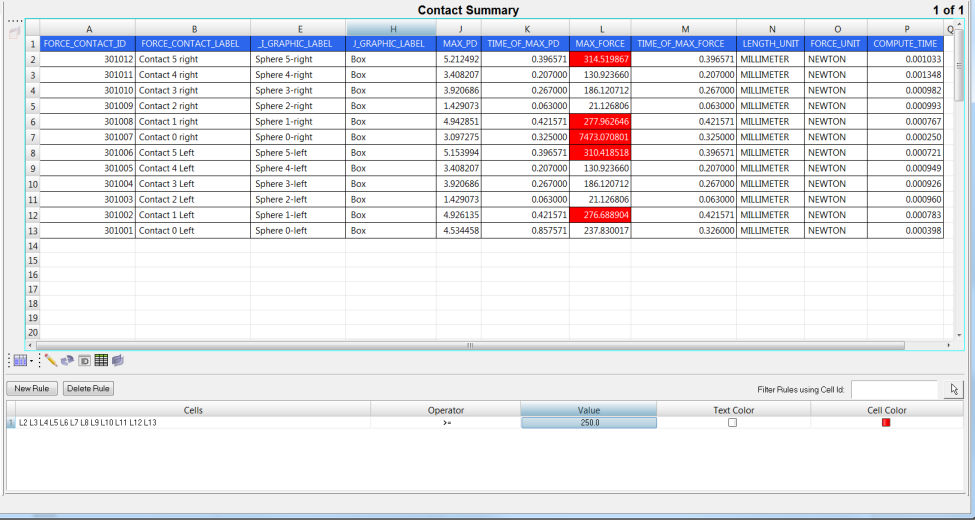Focus the Filter Rules using Cell Id field
Screen dimensions: 975x520
(894, 389)
